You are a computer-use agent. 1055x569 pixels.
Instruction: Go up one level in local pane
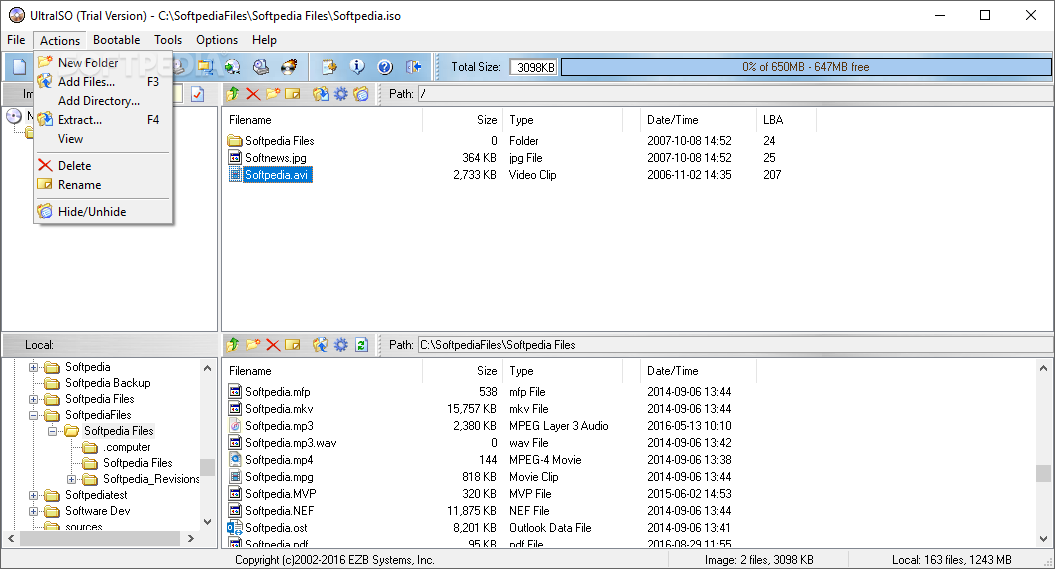click(x=233, y=345)
